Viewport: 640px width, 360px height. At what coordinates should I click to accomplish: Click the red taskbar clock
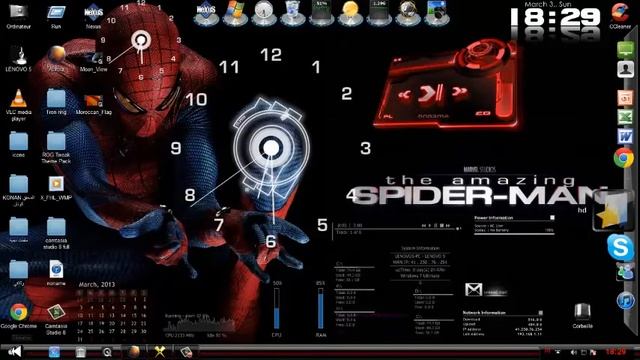click(616, 351)
